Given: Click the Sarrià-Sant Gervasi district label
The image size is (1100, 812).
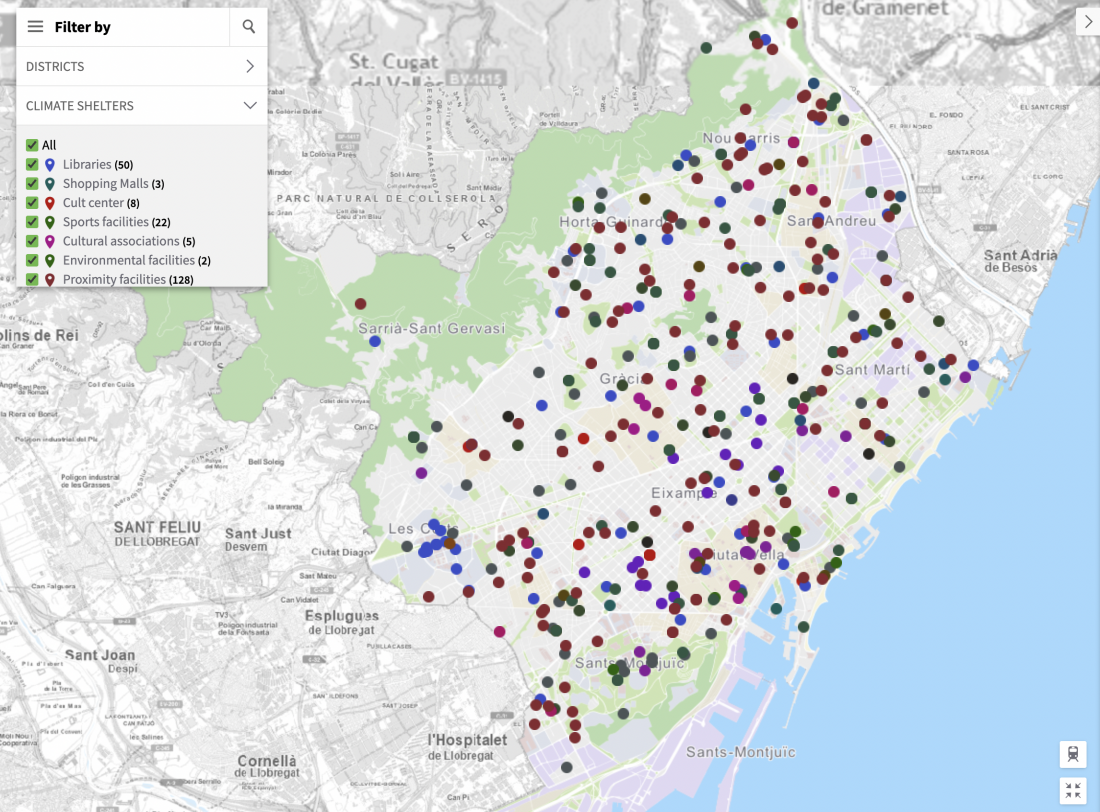Looking at the screenshot, I should tap(431, 328).
